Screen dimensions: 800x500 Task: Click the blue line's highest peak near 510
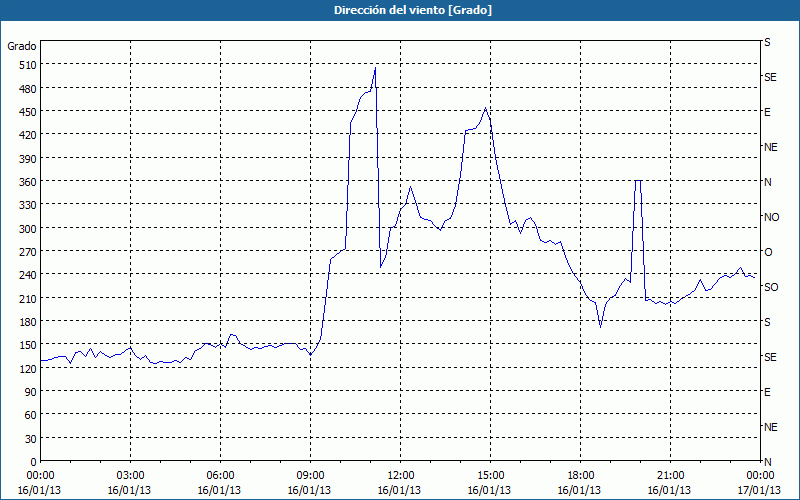point(376,68)
